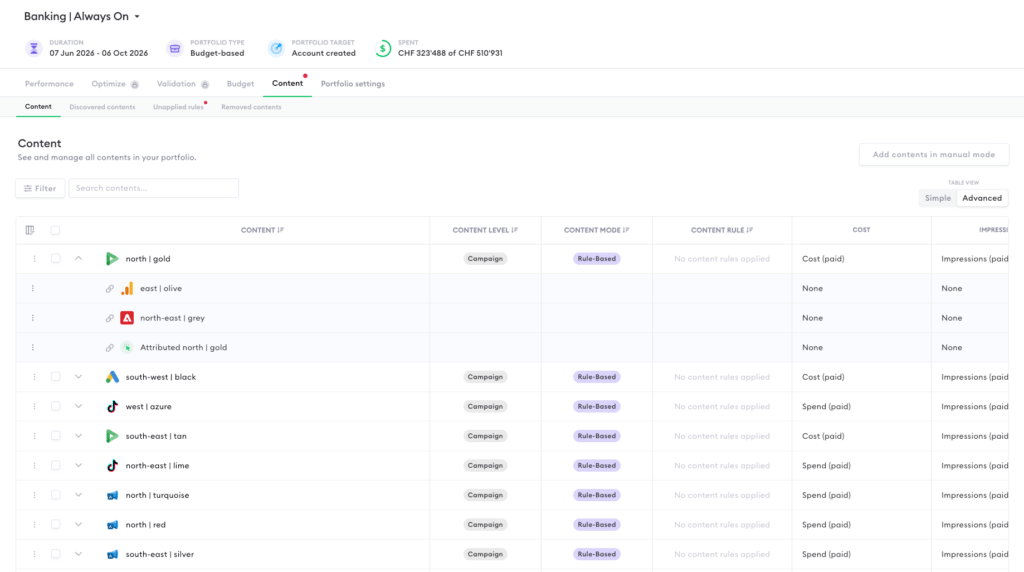The height and width of the screenshot is (572, 1024).
Task: Select the south-east | tan checkbox
Action: click(x=56, y=436)
